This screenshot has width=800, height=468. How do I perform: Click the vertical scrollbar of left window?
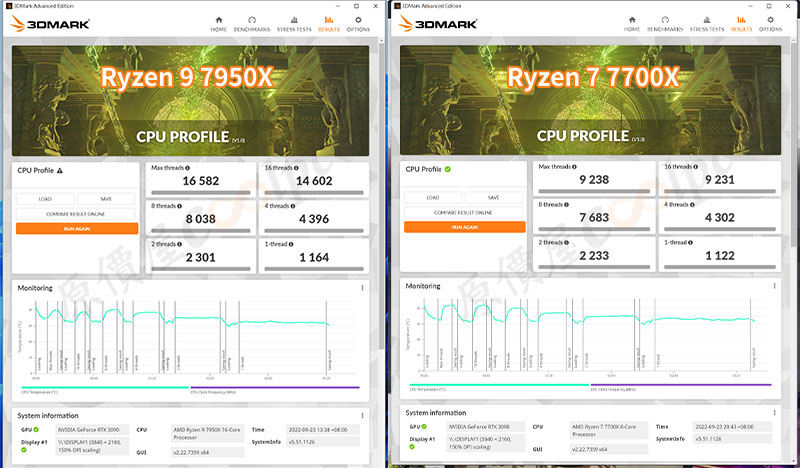click(381, 194)
